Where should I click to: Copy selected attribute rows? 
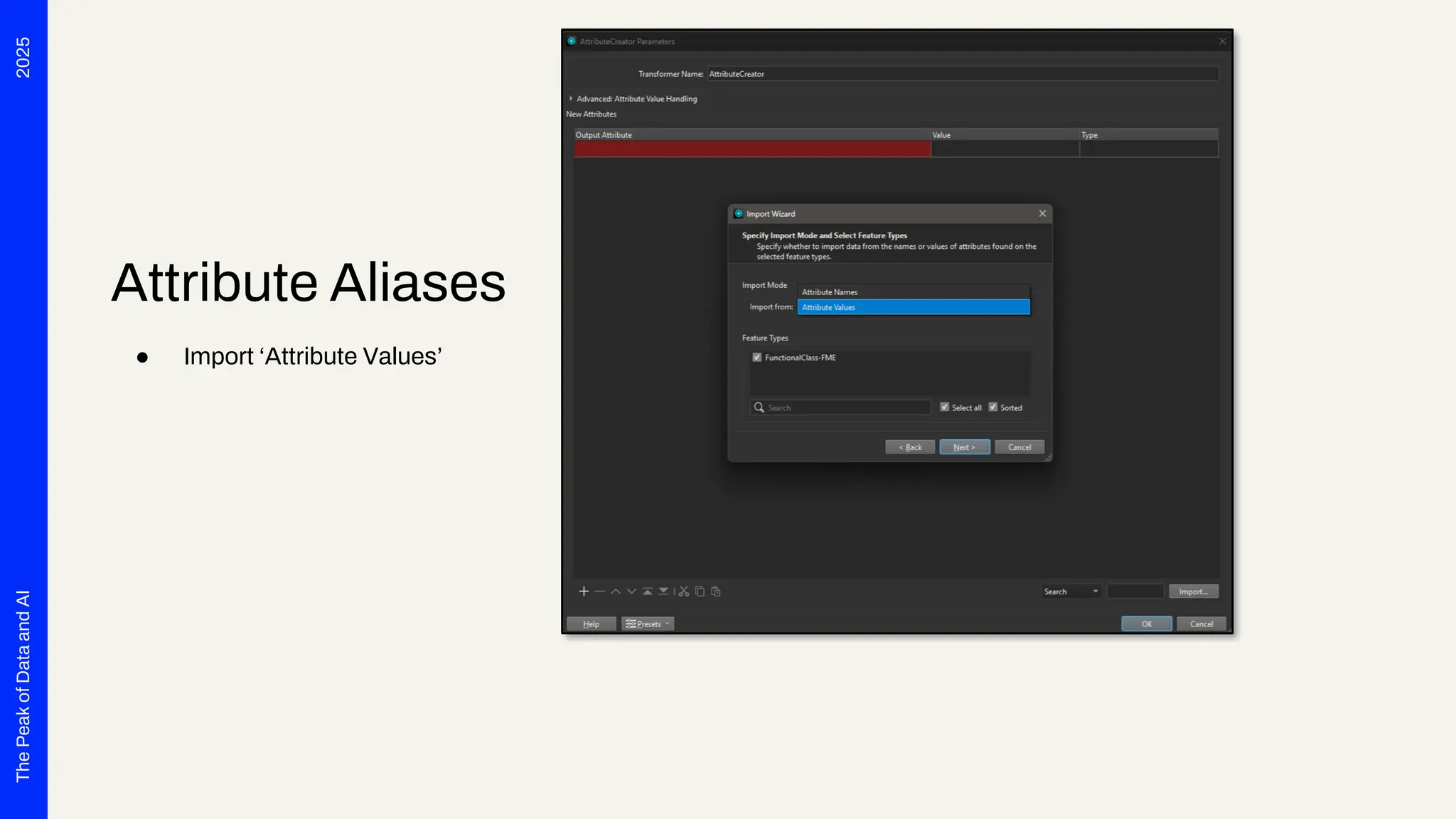700,591
